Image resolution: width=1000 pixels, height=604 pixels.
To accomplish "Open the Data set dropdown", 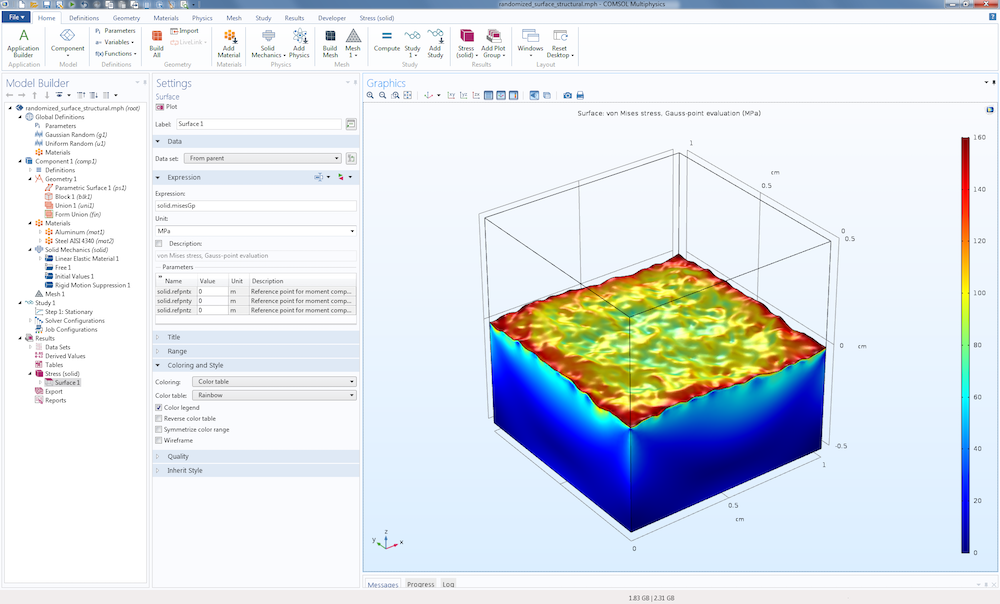I will [263, 158].
